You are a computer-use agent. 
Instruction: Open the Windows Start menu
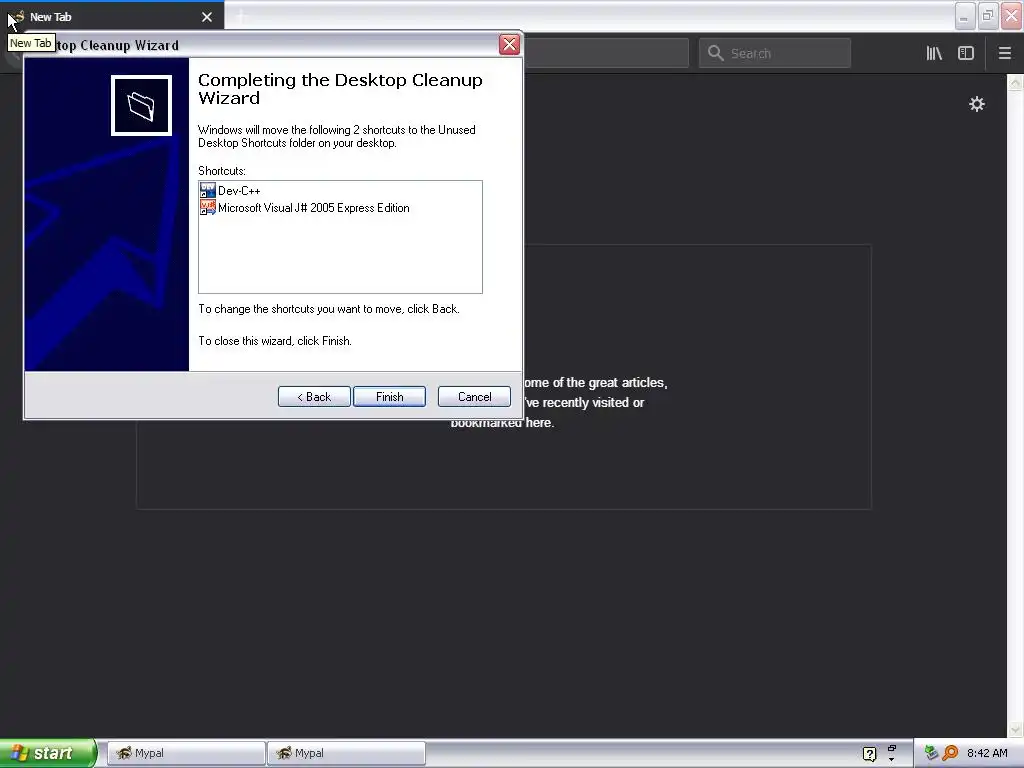click(x=48, y=753)
